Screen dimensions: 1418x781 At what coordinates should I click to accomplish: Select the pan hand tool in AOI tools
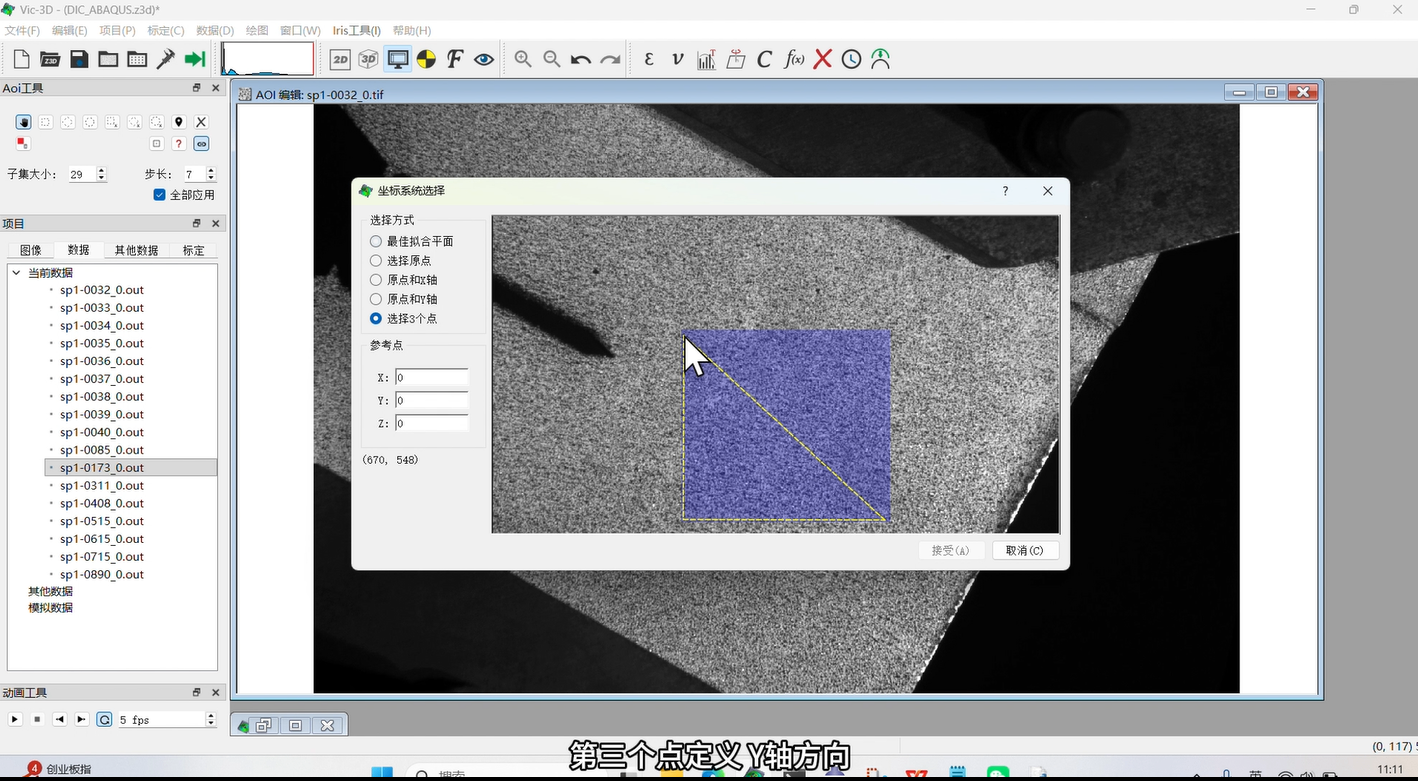(x=23, y=122)
